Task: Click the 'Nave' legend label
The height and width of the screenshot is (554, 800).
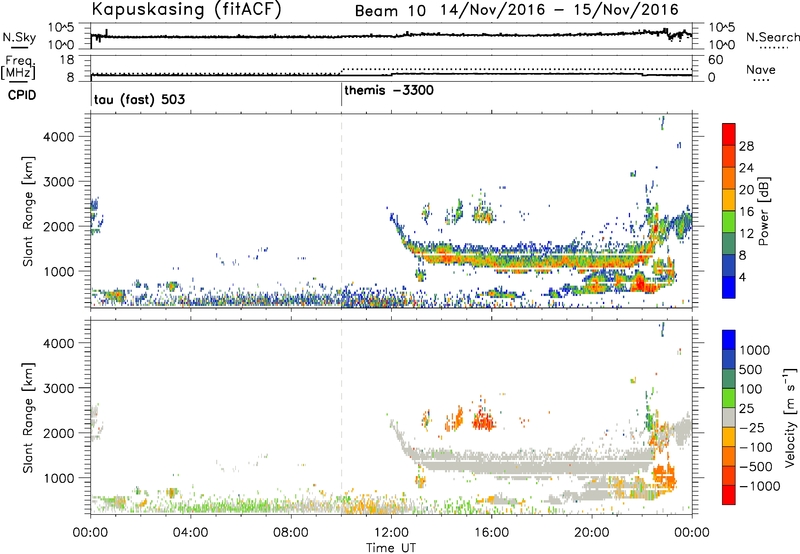Action: pyautogui.click(x=761, y=69)
